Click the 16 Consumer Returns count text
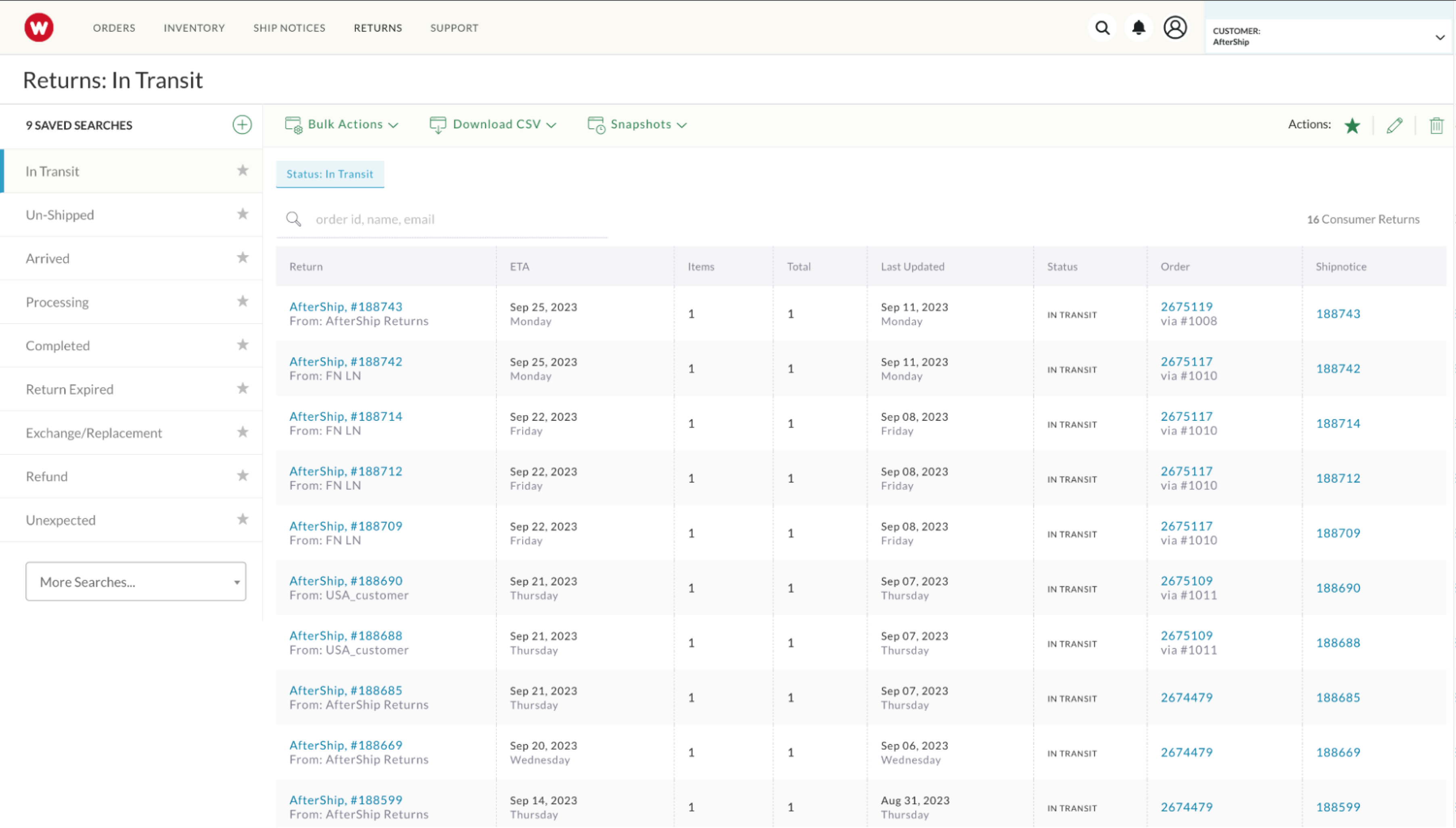1456x828 pixels. (1363, 220)
